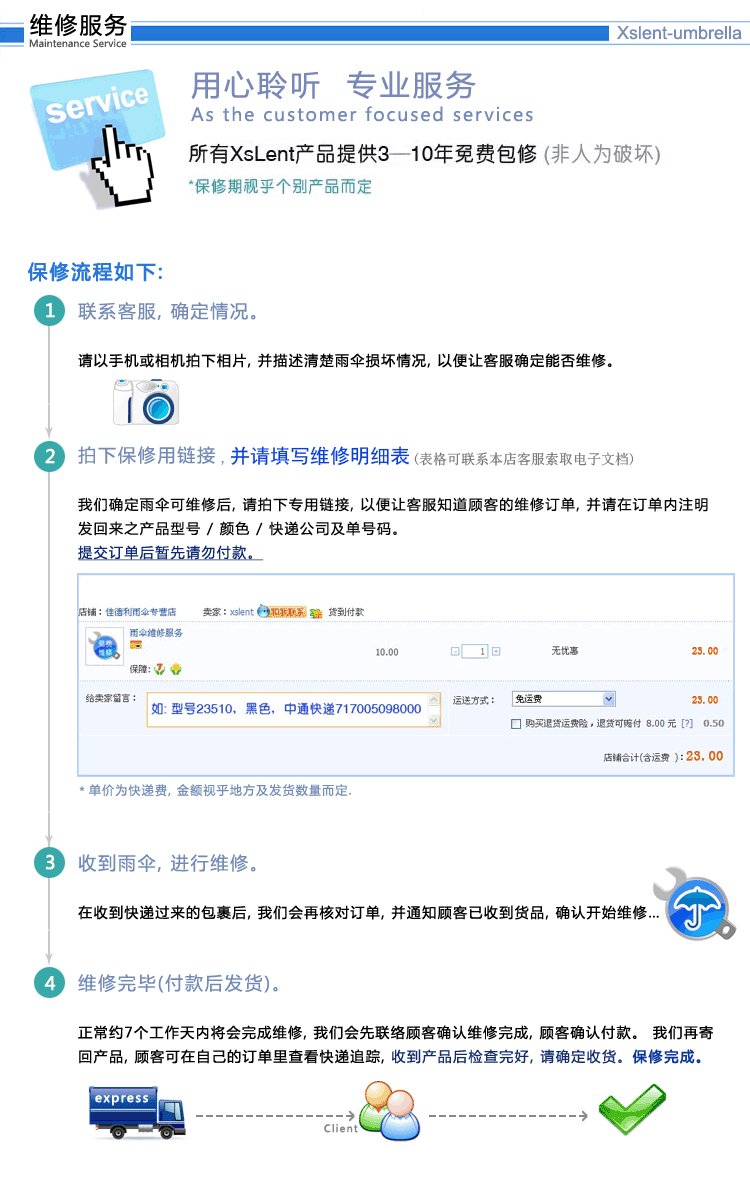Click the [?] insurance help link
This screenshot has width=750, height=1186.
(x=686, y=723)
